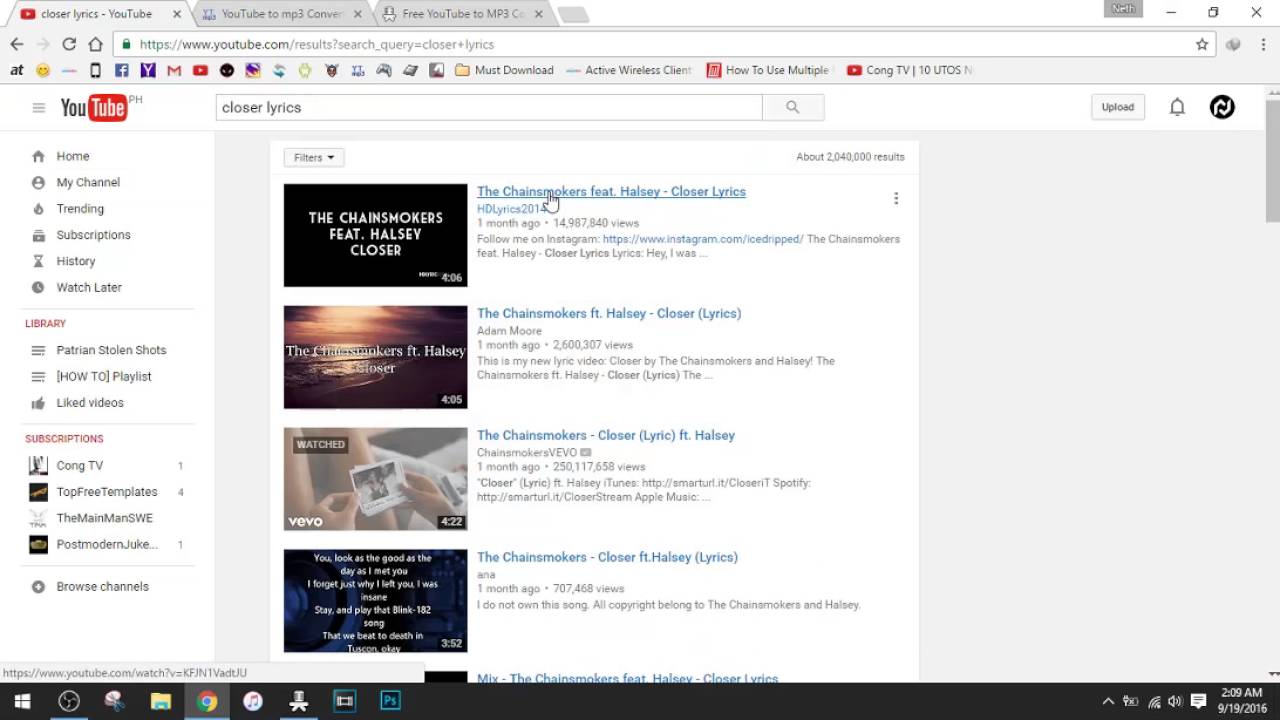Open the notifications bell
This screenshot has width=1280, height=720.
(x=1177, y=107)
